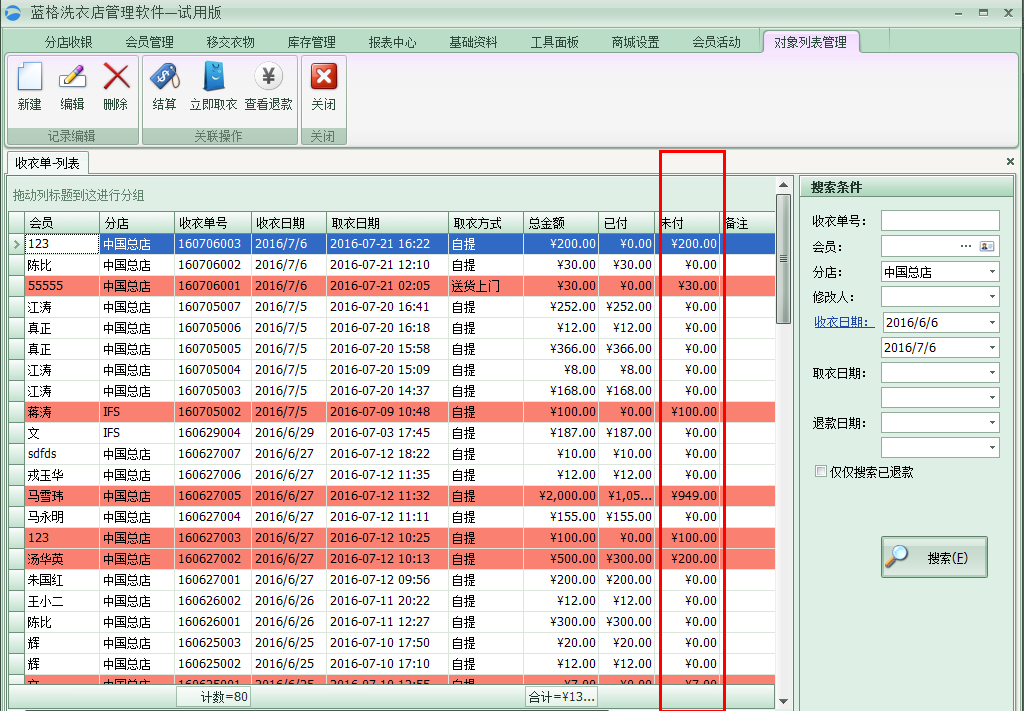
Task: Open the 工具面板 ribbon tab
Action: (554, 42)
